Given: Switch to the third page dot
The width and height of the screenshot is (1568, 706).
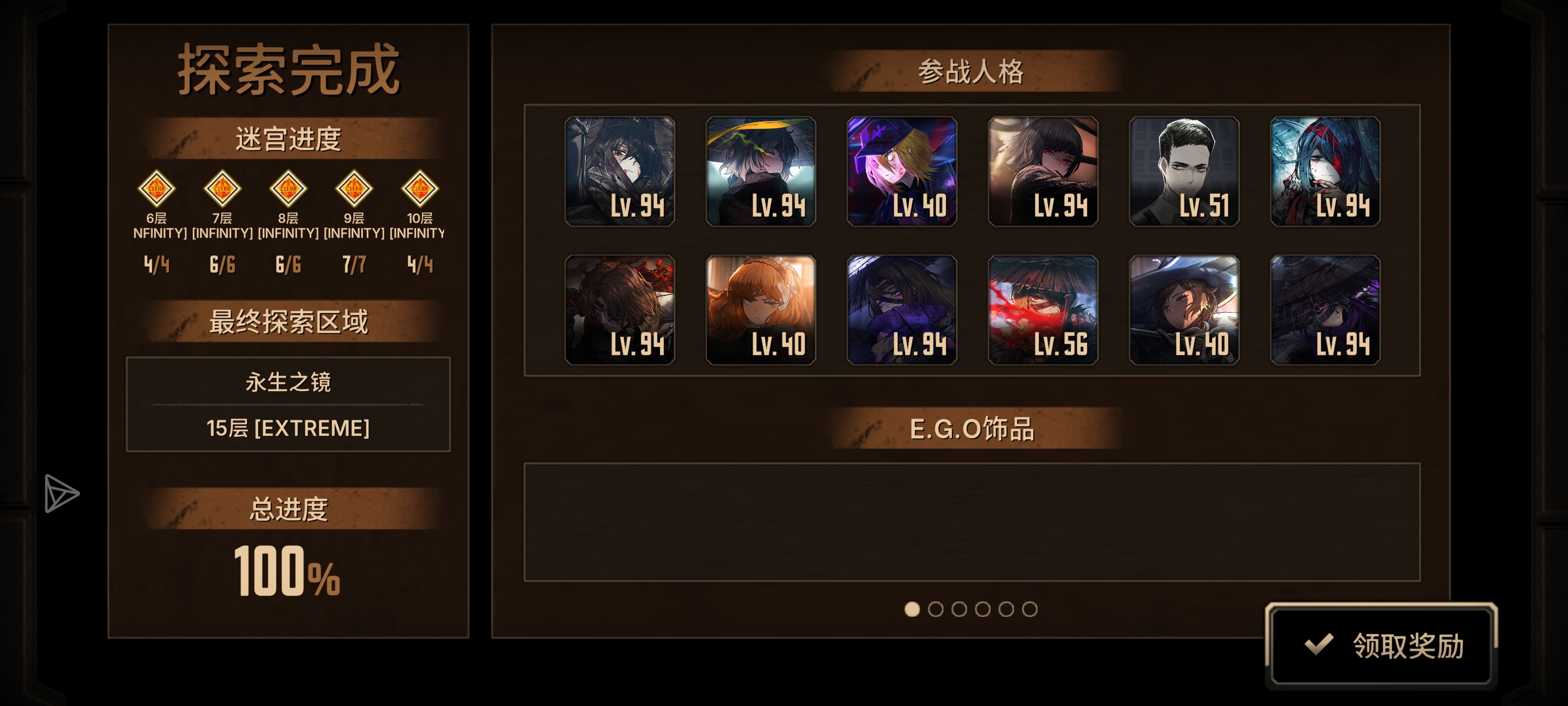Looking at the screenshot, I should point(959,609).
